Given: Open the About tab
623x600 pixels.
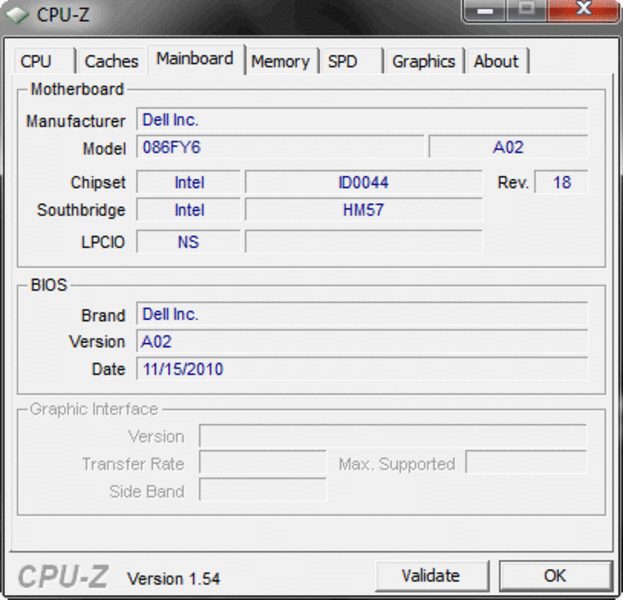Looking at the screenshot, I should (497, 61).
